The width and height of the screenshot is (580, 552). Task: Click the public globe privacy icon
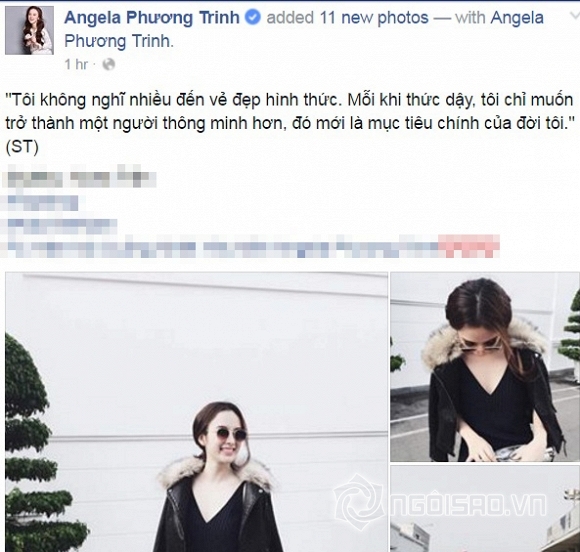(x=109, y=64)
